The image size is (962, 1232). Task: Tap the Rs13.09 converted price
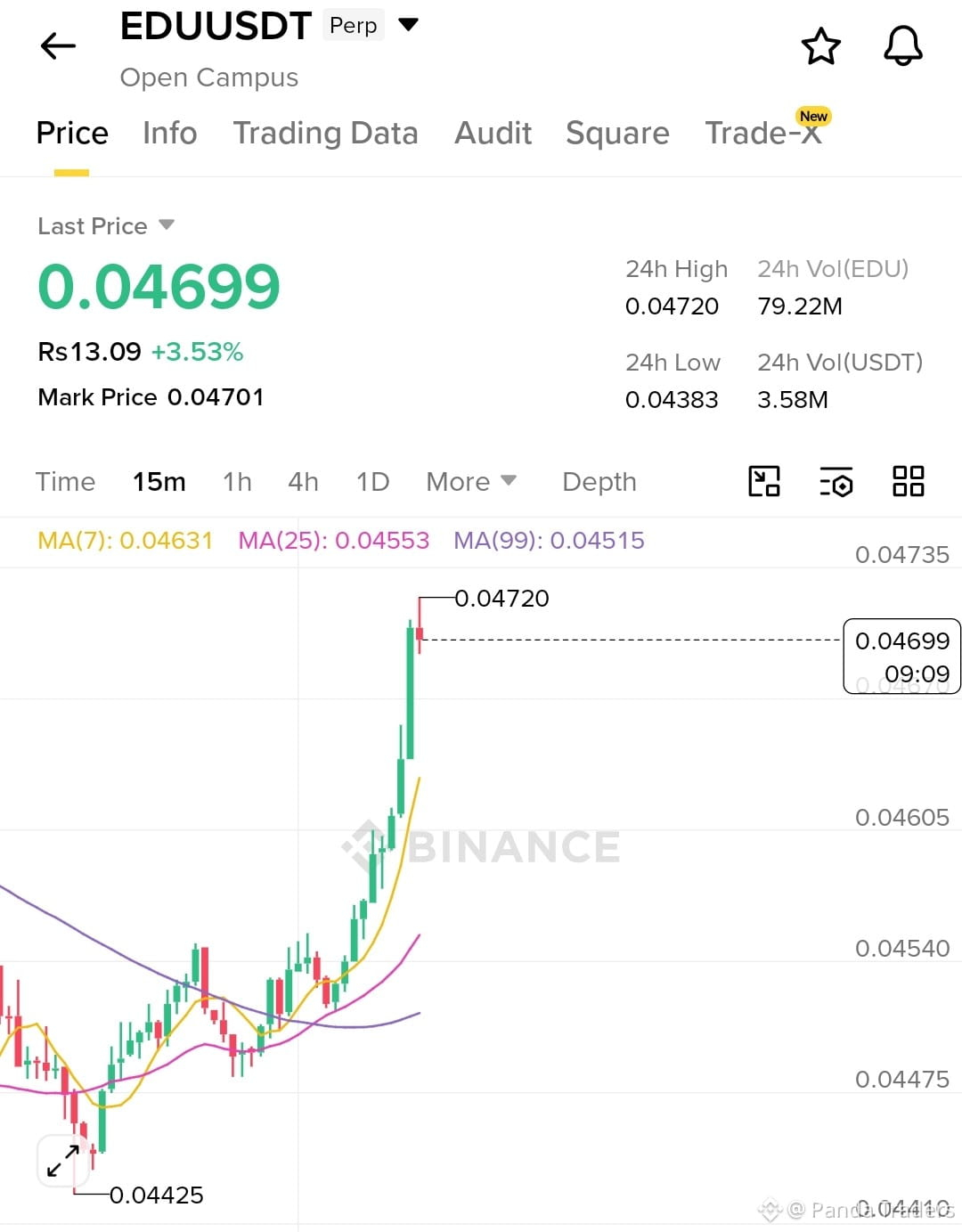point(89,351)
